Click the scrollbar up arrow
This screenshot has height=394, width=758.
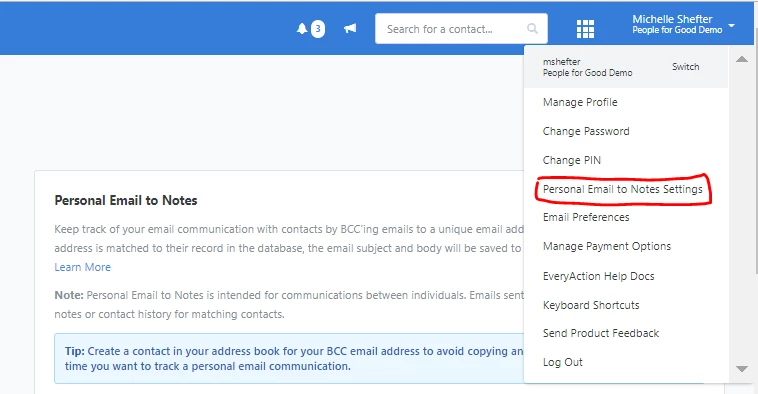tap(742, 59)
